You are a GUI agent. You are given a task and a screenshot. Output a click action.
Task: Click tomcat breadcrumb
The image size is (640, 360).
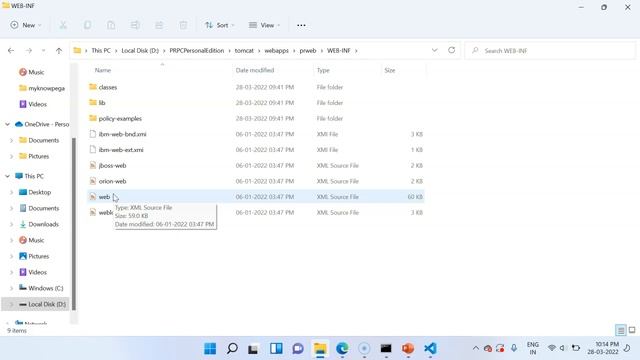tap(244, 51)
